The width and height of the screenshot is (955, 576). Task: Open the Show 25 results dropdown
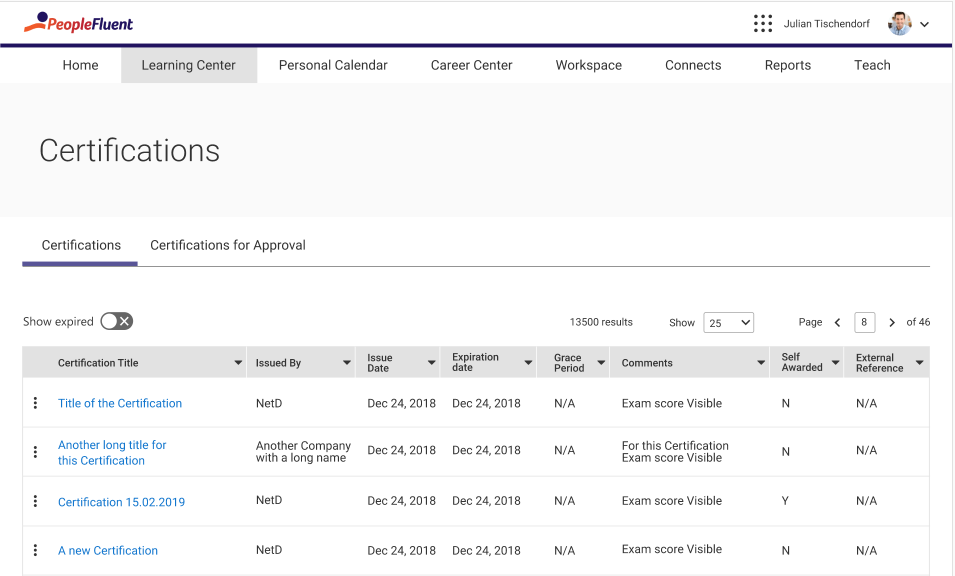(x=728, y=323)
